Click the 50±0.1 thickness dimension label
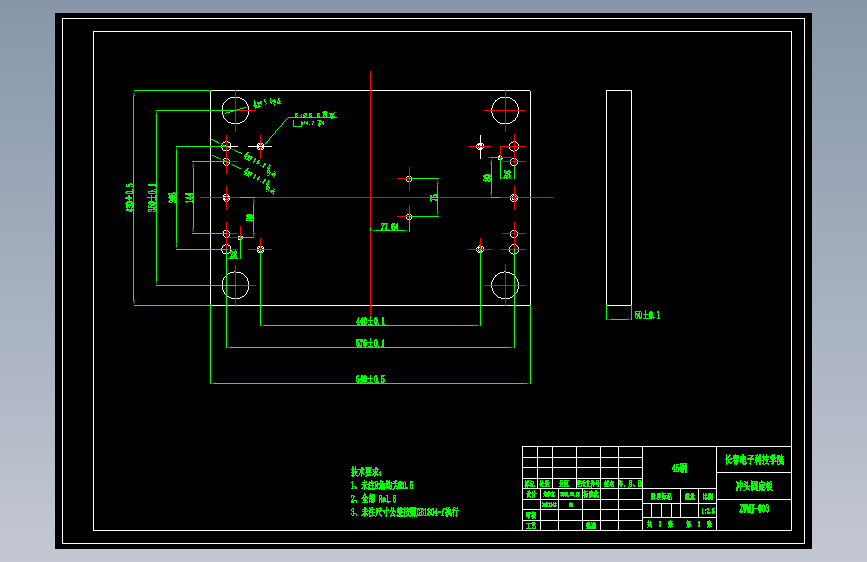The height and width of the screenshot is (562, 867). [x=647, y=315]
